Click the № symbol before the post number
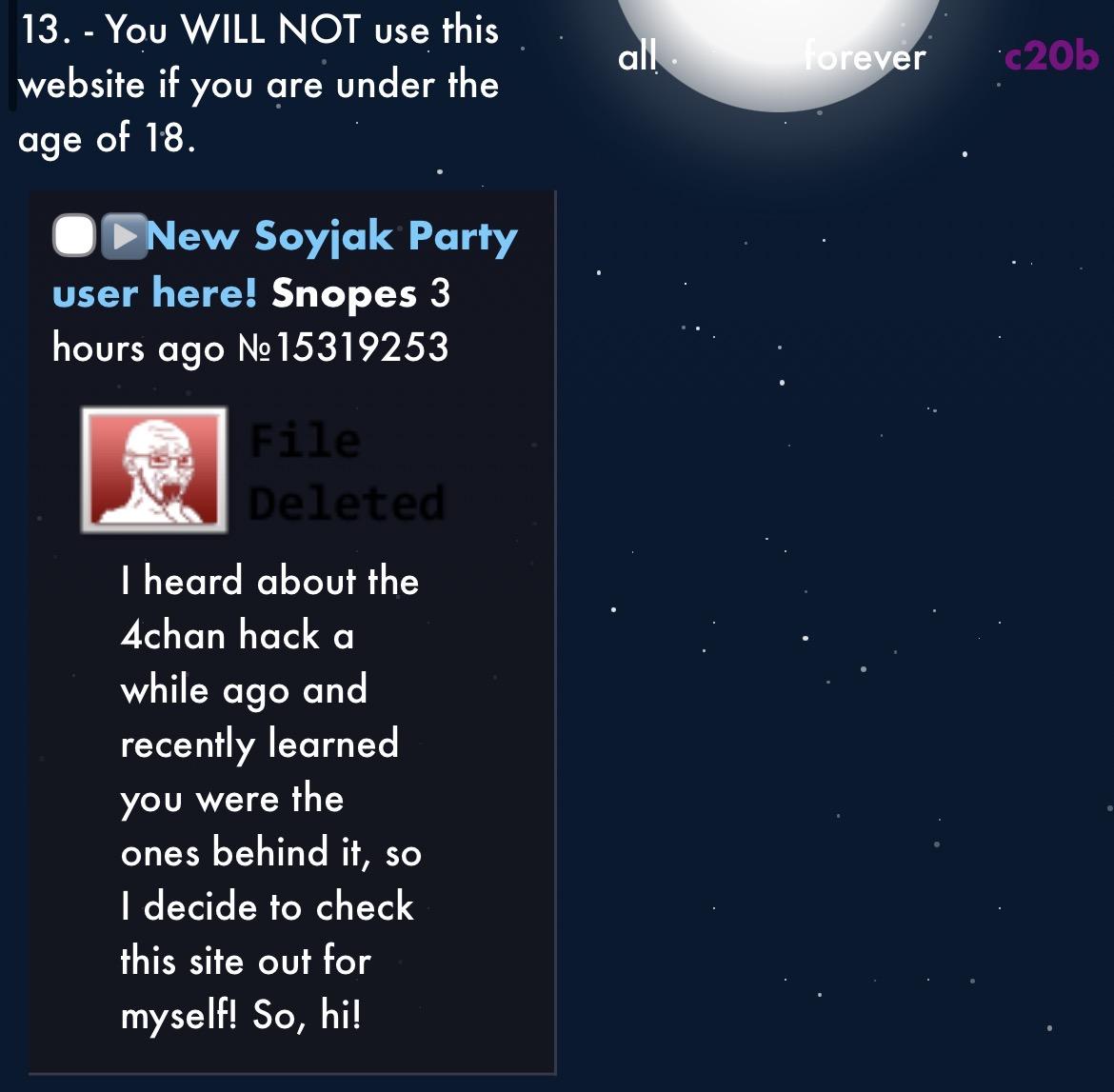1114x1092 pixels. 255,348
